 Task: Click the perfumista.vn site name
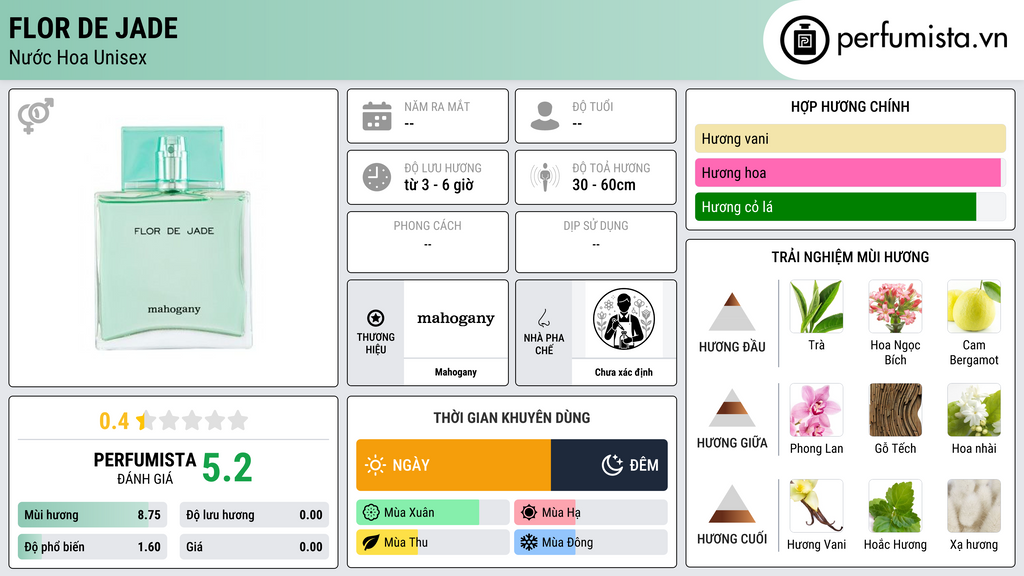coord(922,38)
